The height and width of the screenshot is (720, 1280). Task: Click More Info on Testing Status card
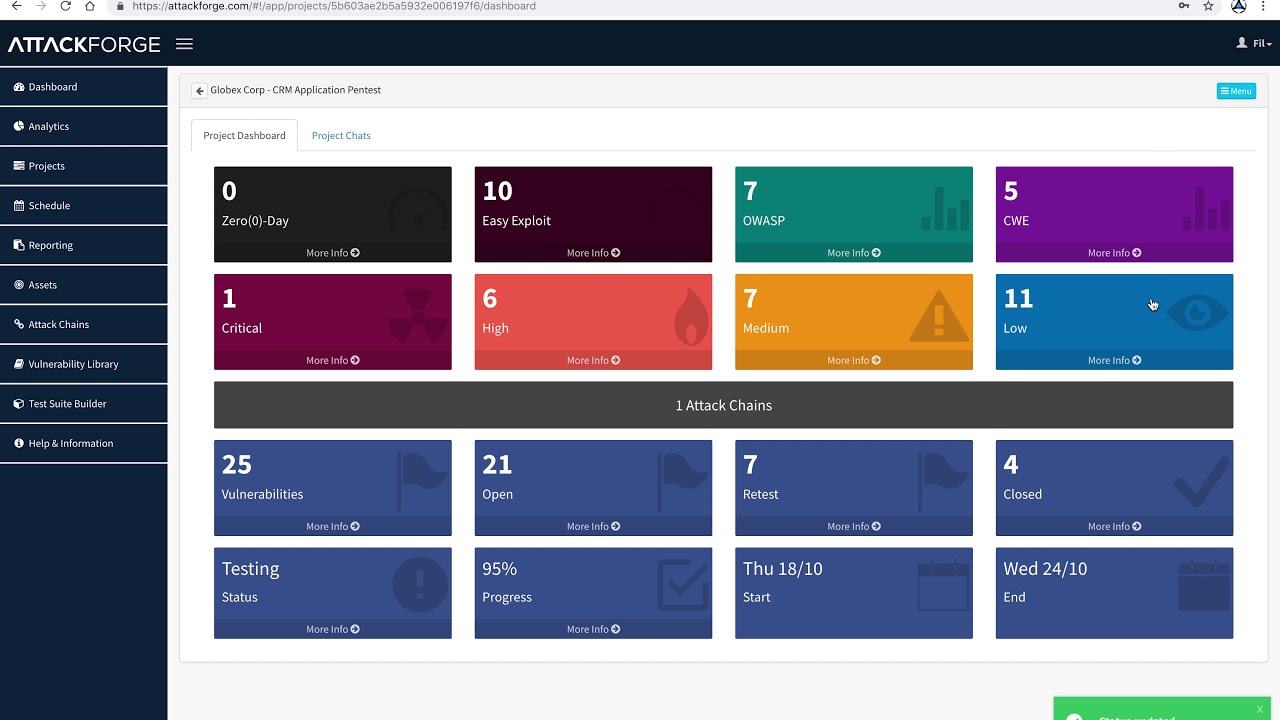tap(333, 629)
